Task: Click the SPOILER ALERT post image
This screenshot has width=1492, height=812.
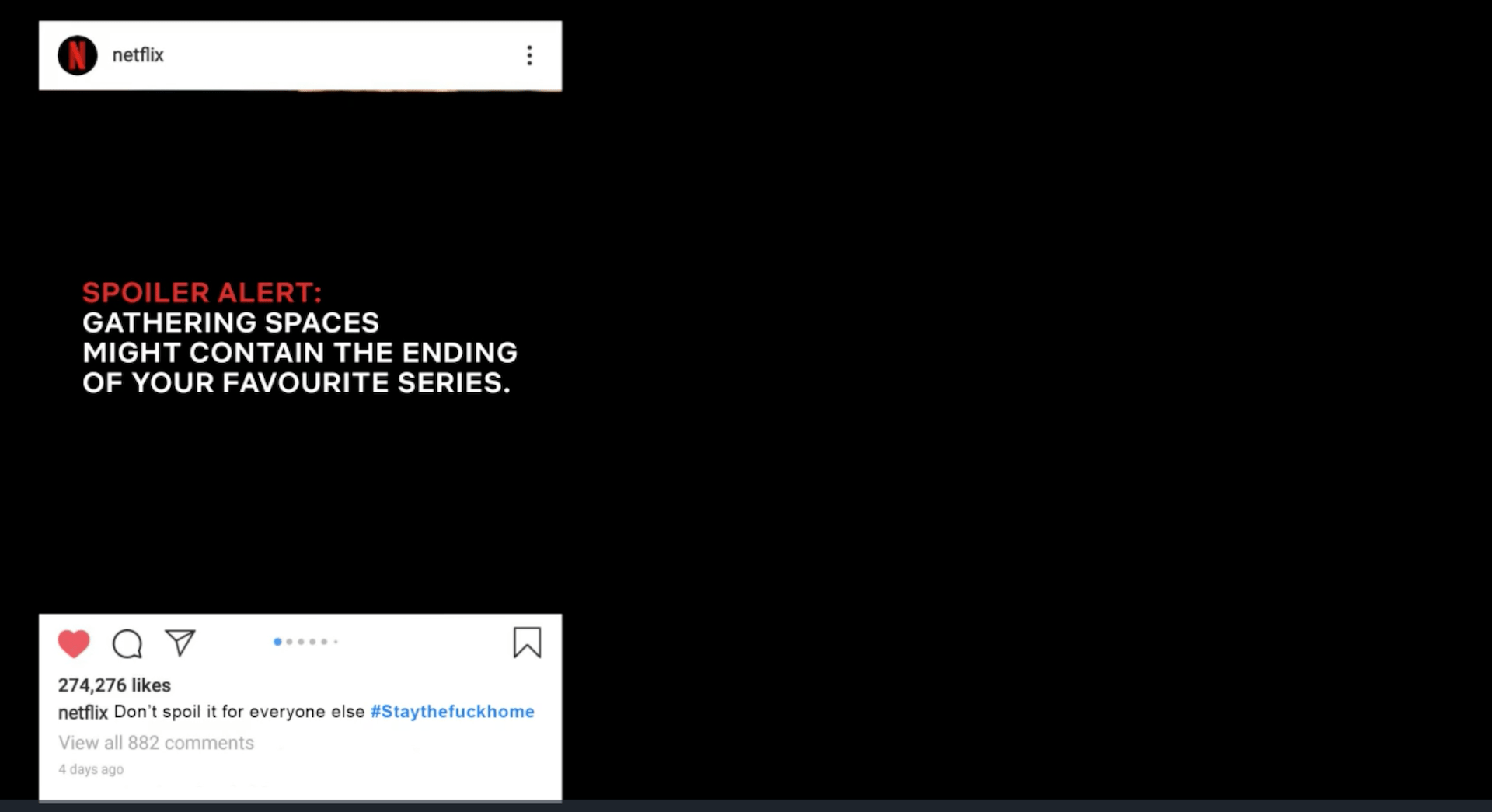Action: tap(300, 352)
